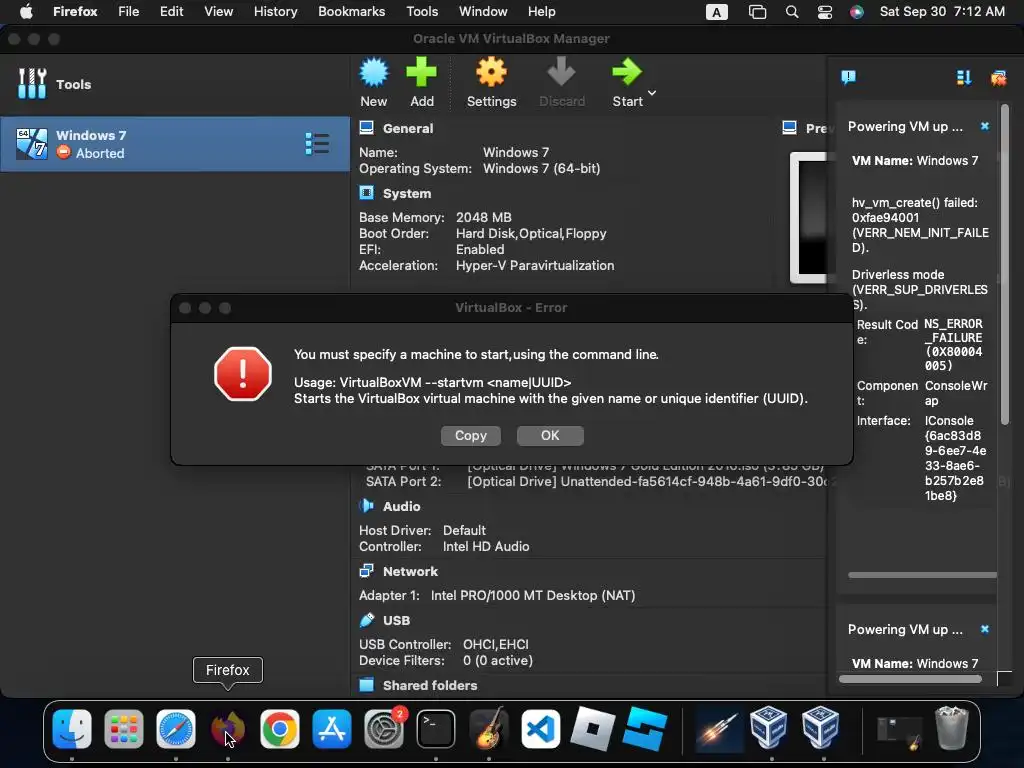Open Safari from the Dock
The height and width of the screenshot is (768, 1024).
point(176,728)
